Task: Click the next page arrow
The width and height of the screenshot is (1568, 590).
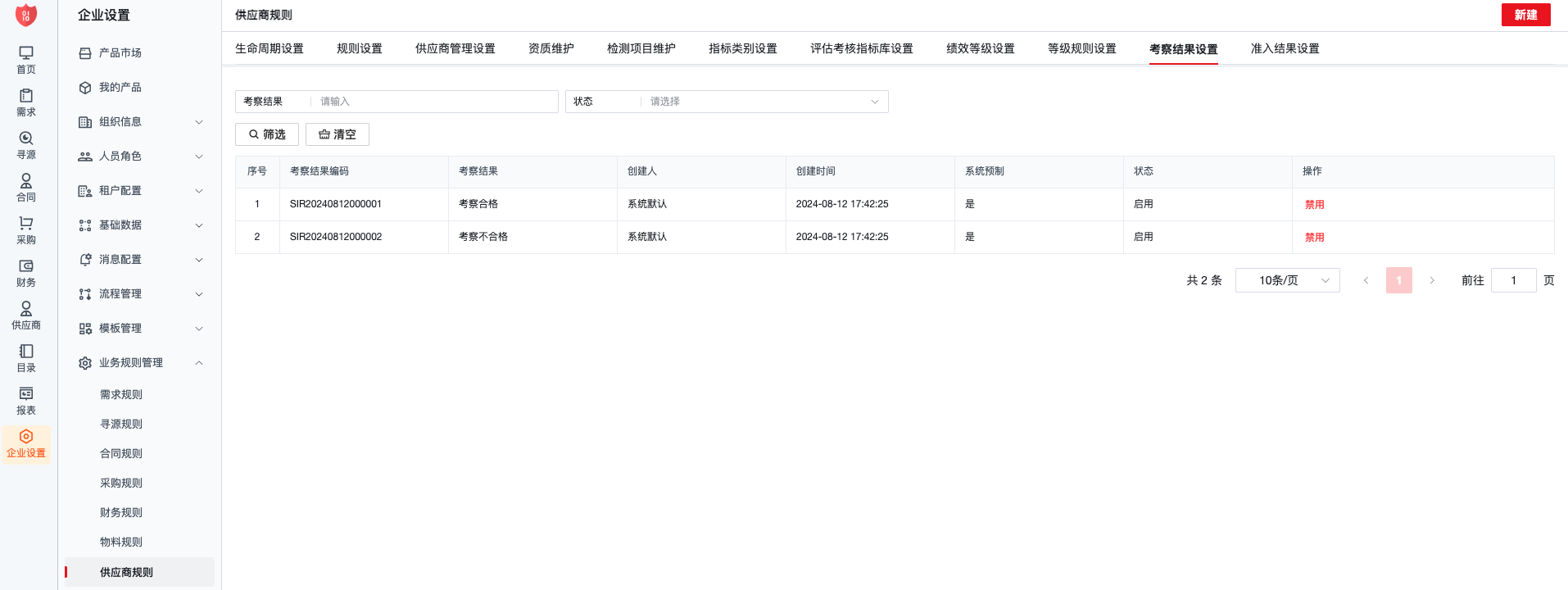Action: pos(1432,280)
